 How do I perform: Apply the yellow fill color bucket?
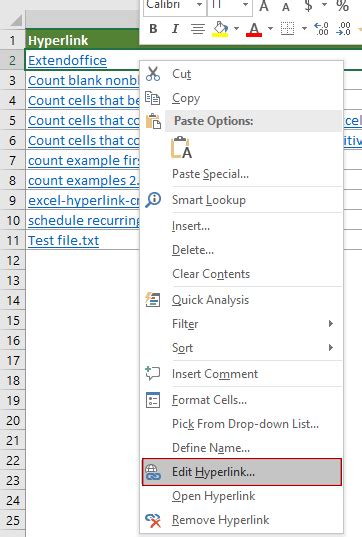pyautogui.click(x=221, y=29)
